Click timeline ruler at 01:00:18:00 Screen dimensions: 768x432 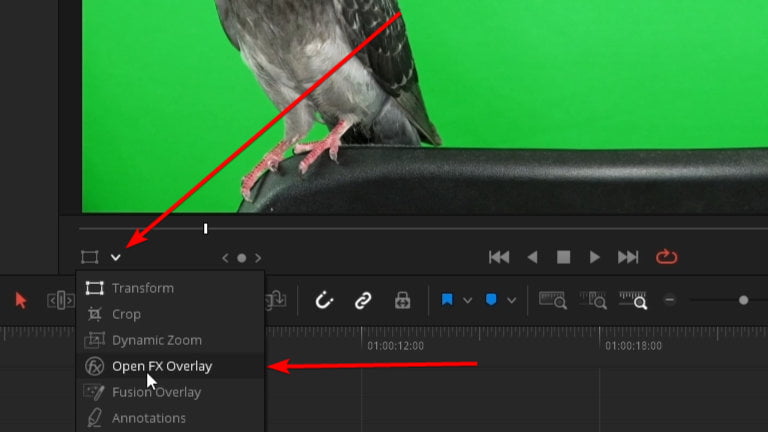633,346
